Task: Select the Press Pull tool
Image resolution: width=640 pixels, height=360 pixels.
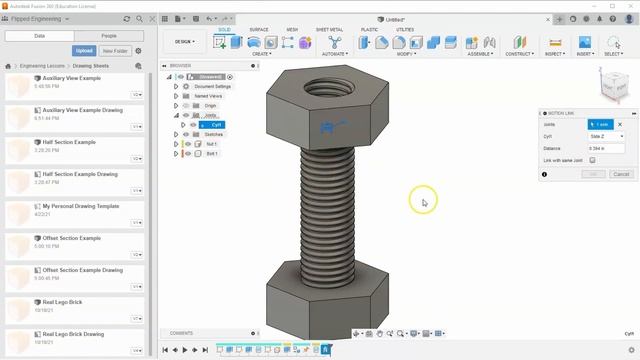Action: [364, 42]
